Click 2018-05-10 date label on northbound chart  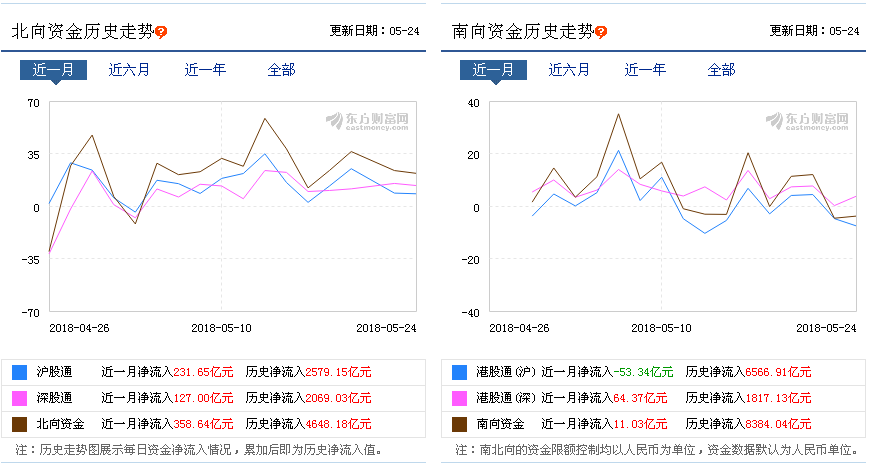pos(221,328)
